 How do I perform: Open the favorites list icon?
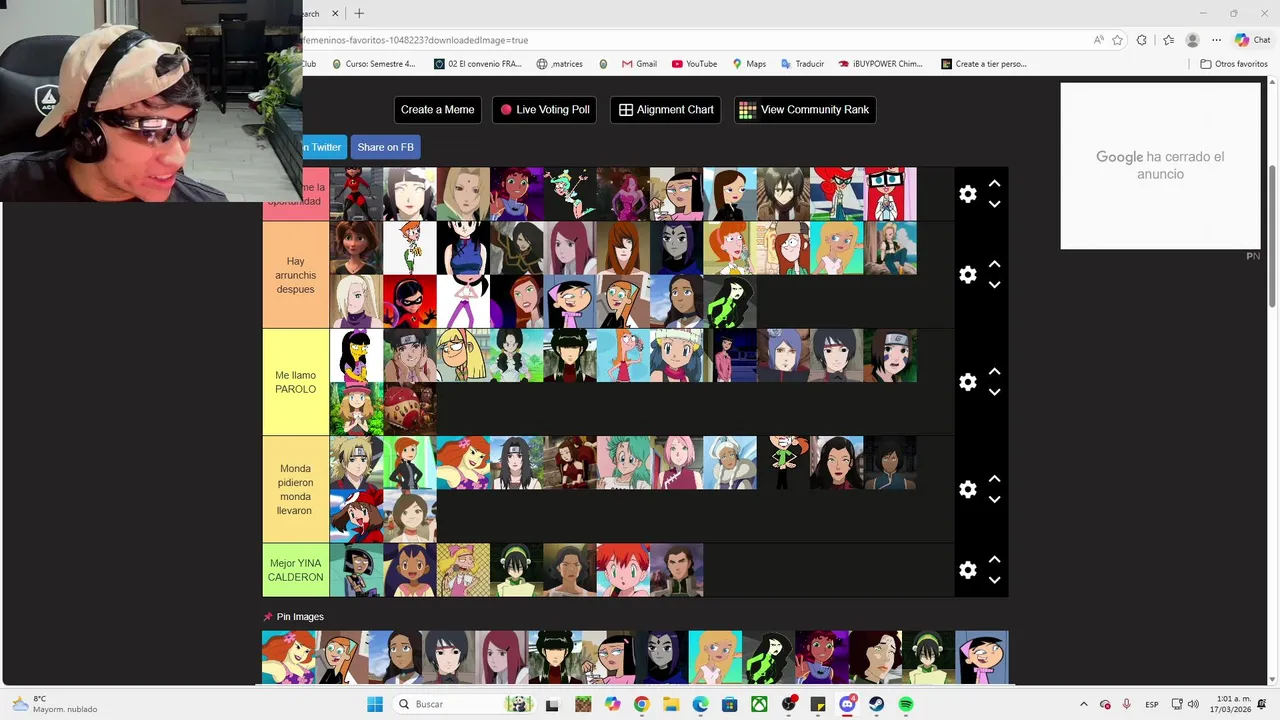pos(1168,40)
